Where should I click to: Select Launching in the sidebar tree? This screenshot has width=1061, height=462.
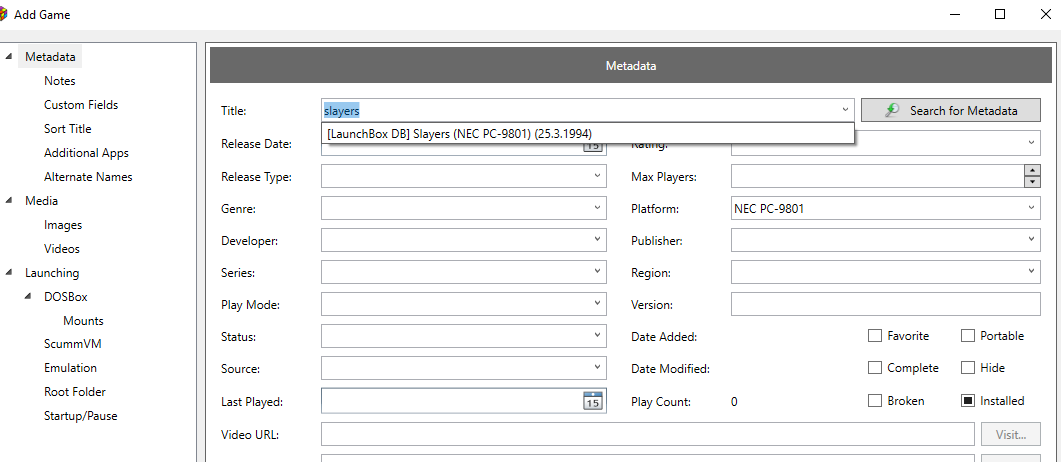pos(52,273)
